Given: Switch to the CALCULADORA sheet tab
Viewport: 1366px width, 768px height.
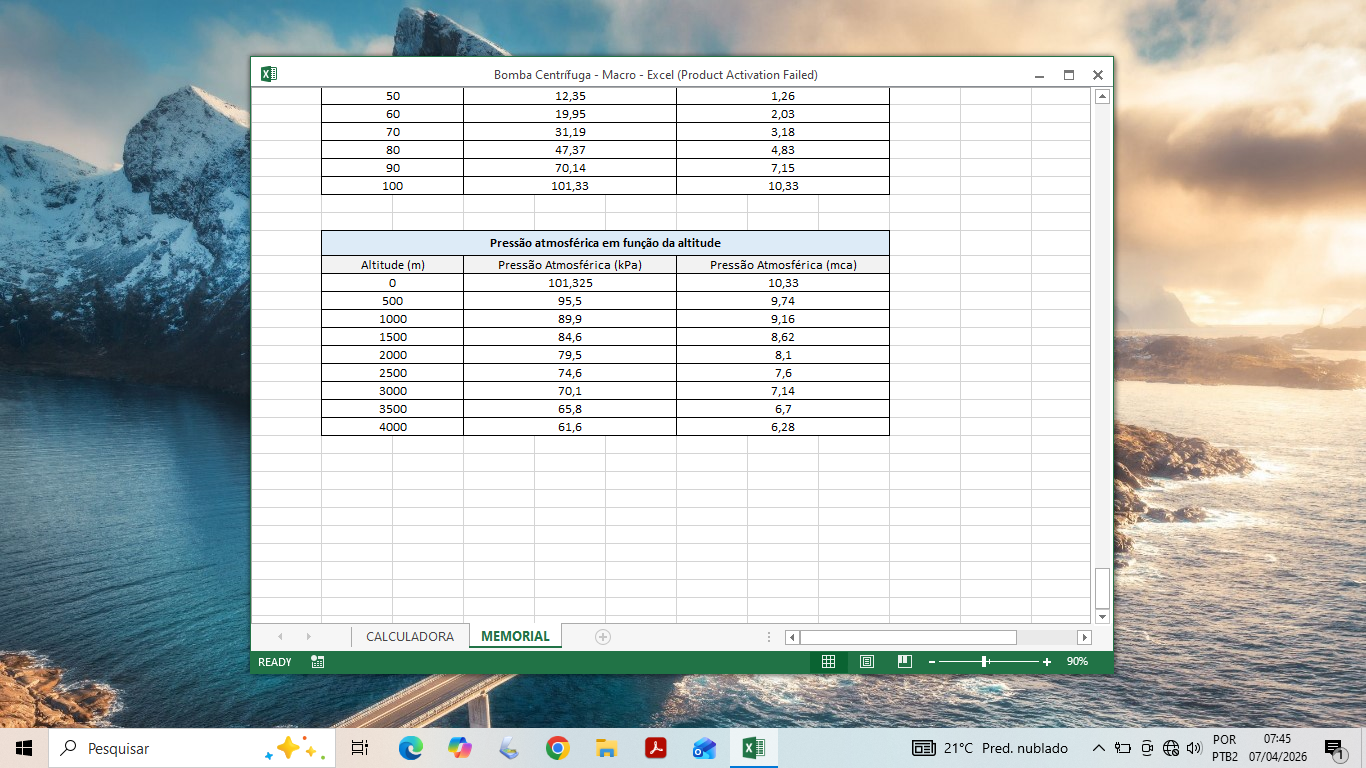Looking at the screenshot, I should 410,636.
